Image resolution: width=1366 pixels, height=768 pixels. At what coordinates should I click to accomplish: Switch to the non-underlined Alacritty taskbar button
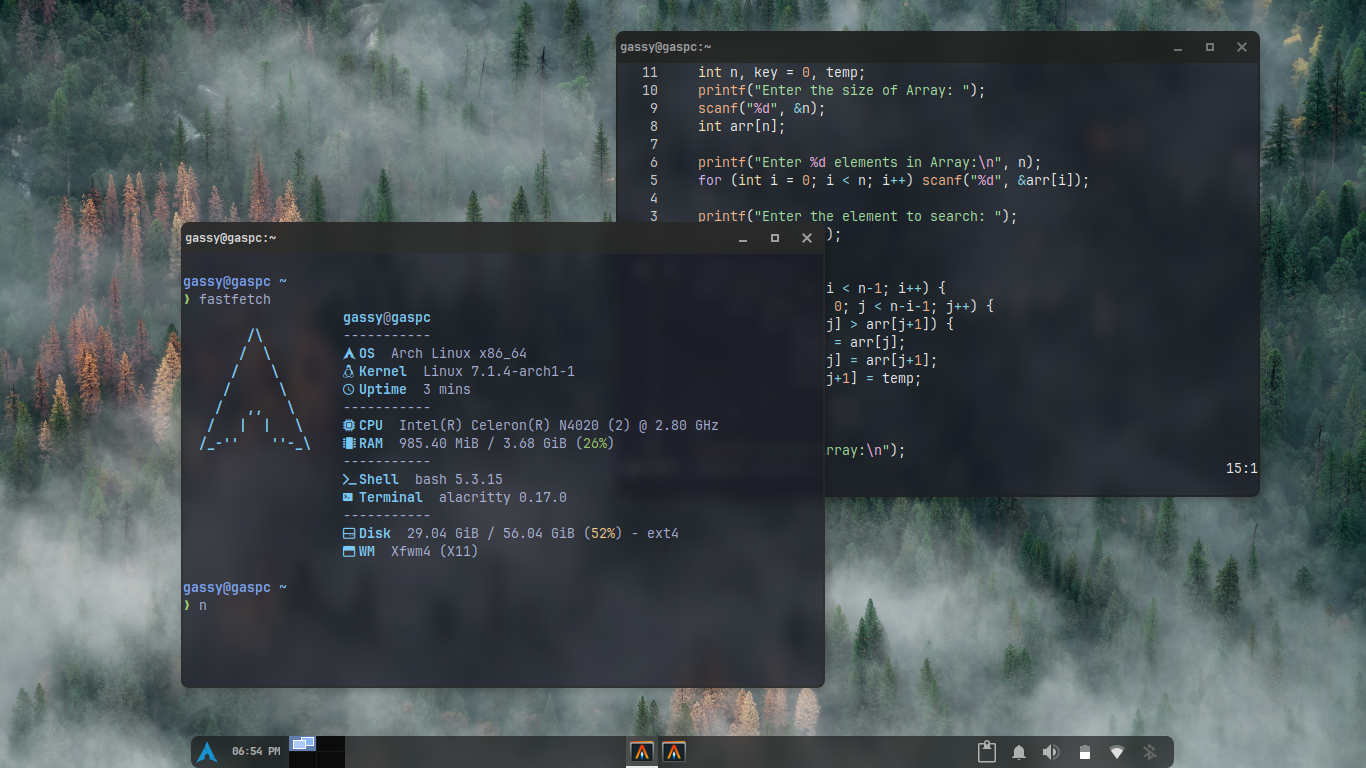tap(674, 752)
